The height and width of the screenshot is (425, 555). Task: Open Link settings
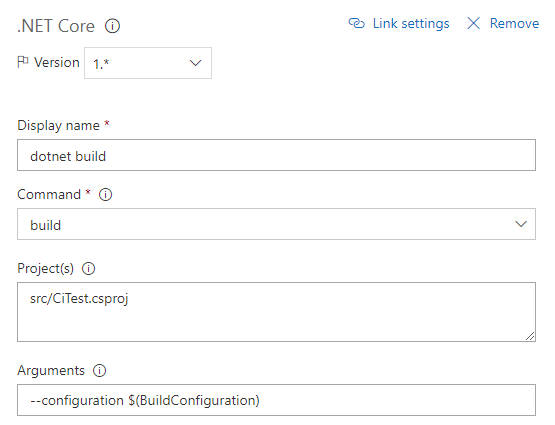pos(411,23)
